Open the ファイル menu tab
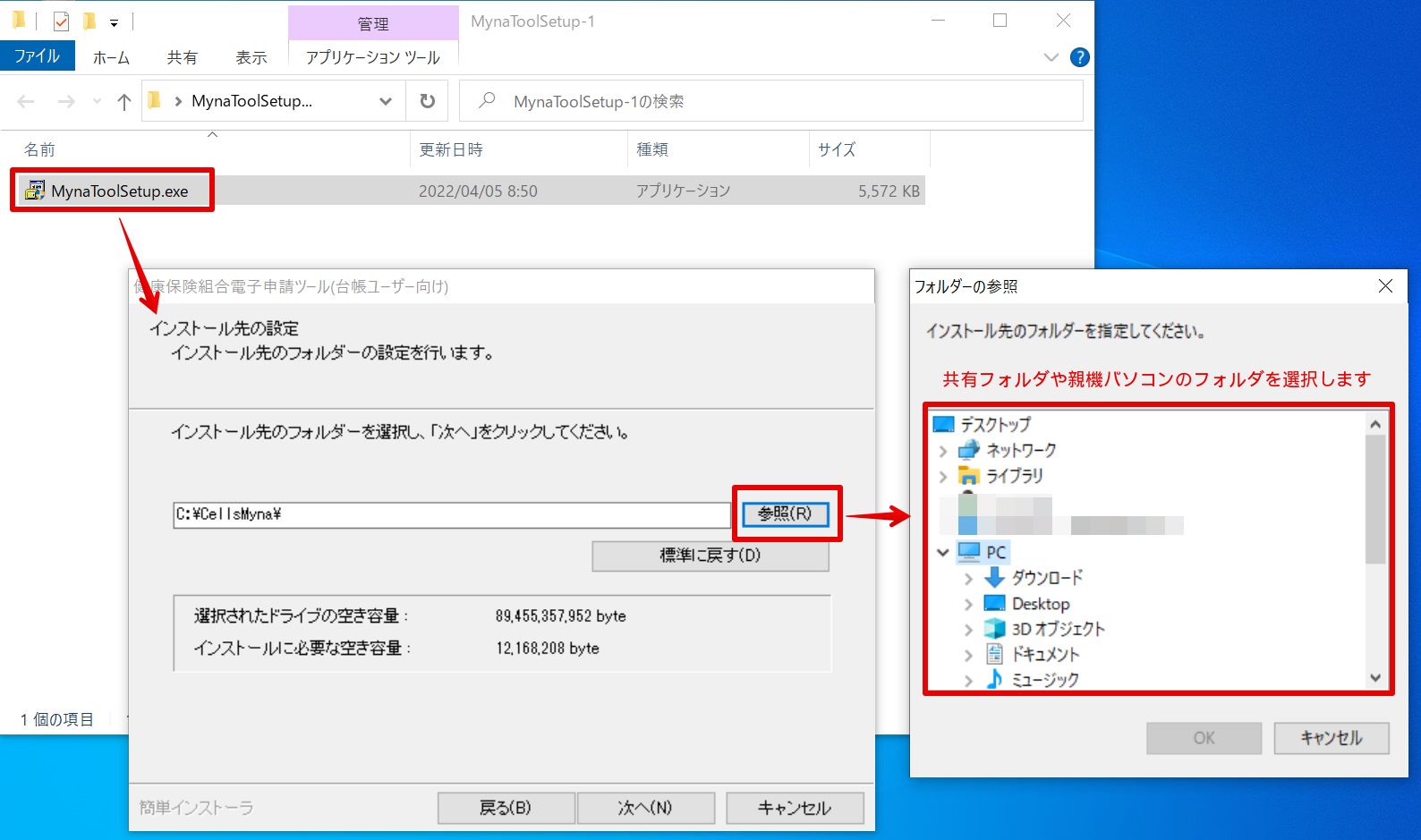 pyautogui.click(x=37, y=56)
